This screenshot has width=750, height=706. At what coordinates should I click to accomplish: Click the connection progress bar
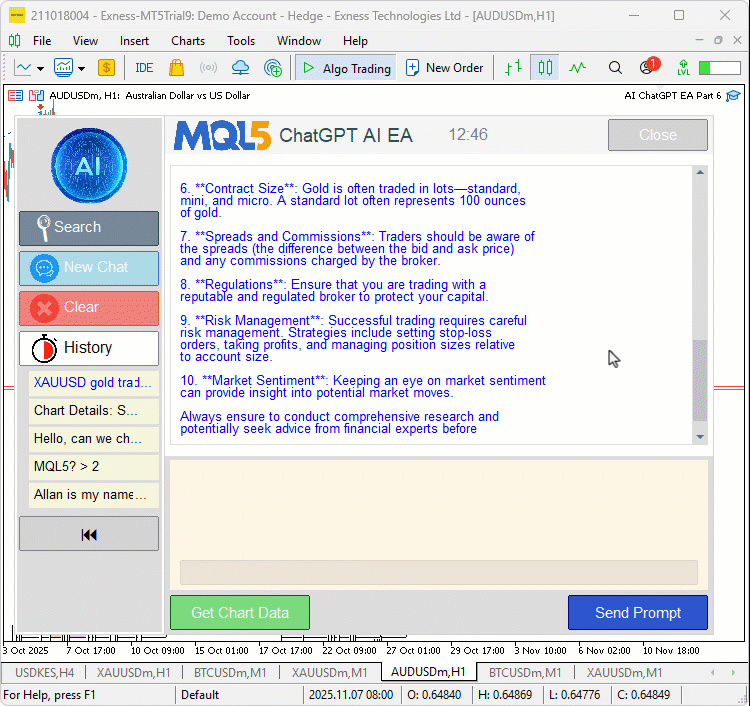tap(719, 68)
